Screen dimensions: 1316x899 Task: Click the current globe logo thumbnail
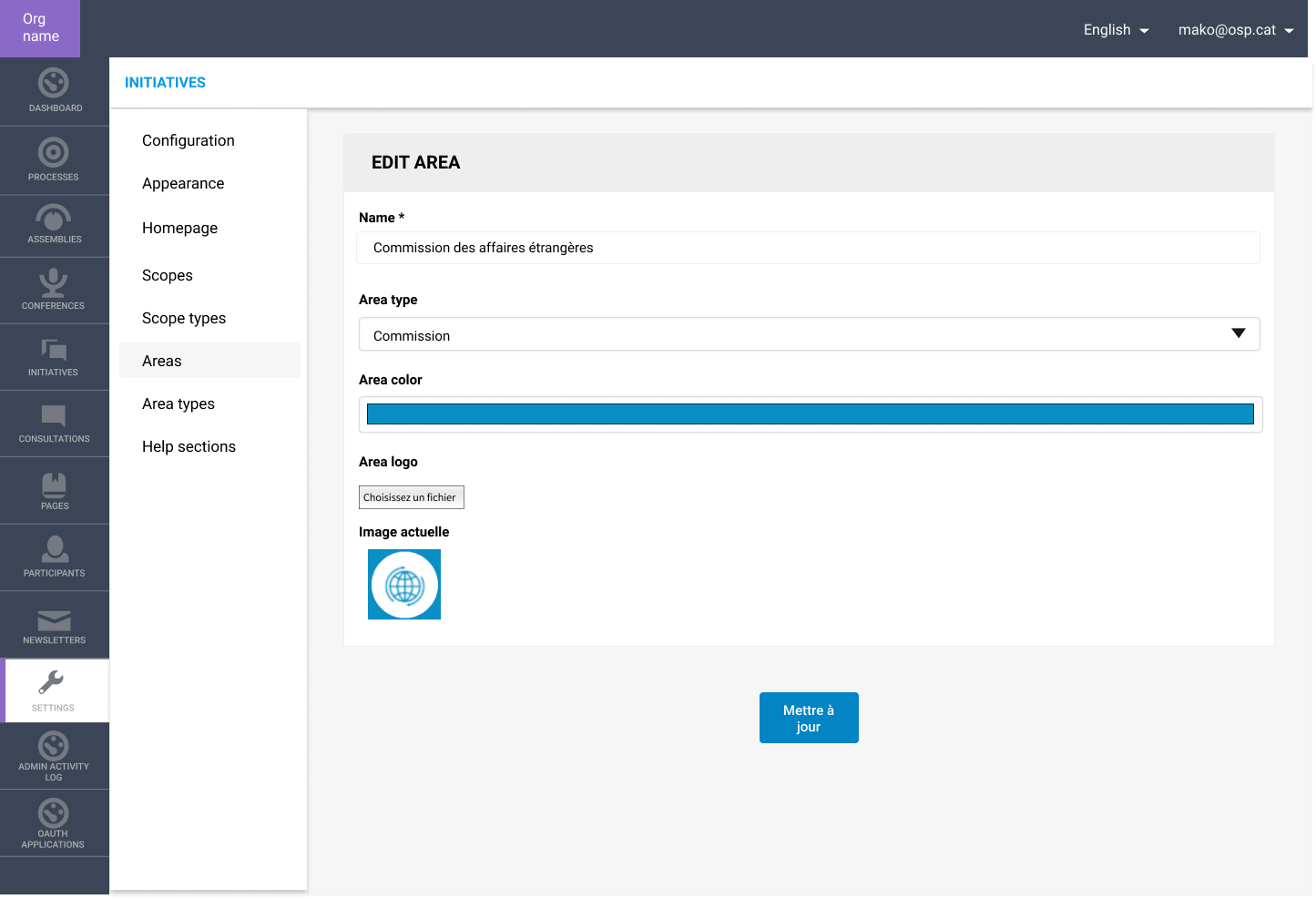pyautogui.click(x=404, y=585)
